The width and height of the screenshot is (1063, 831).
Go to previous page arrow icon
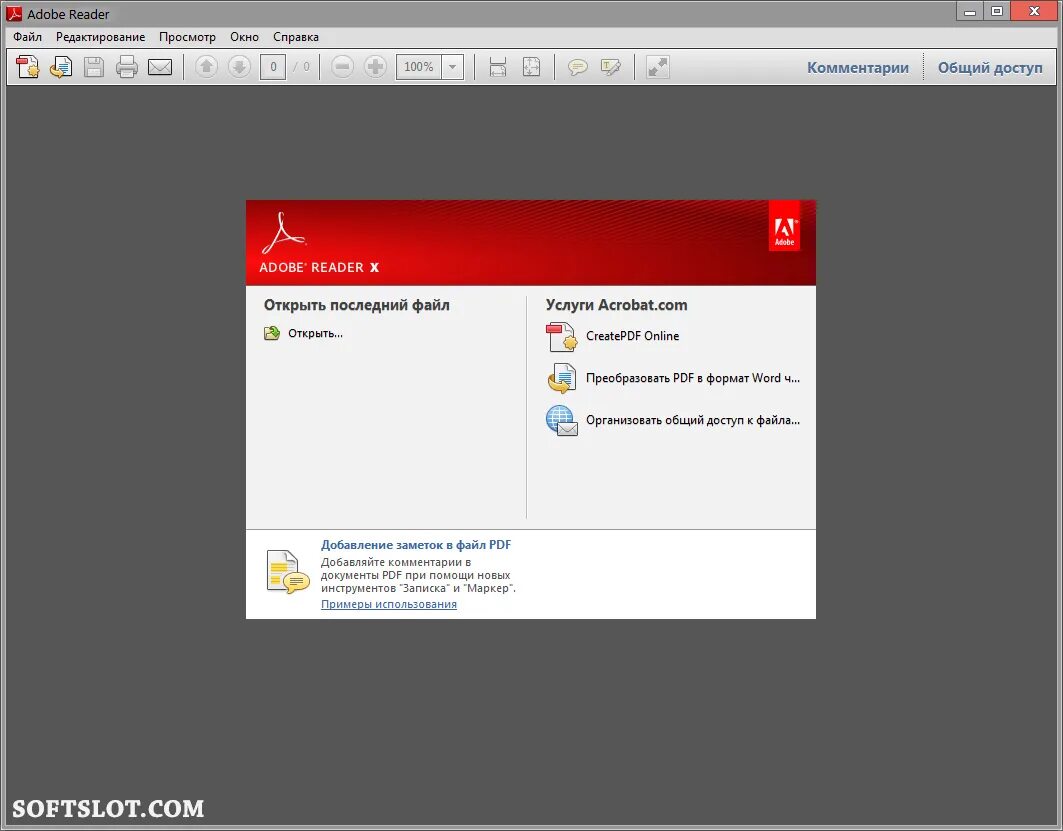pos(206,66)
